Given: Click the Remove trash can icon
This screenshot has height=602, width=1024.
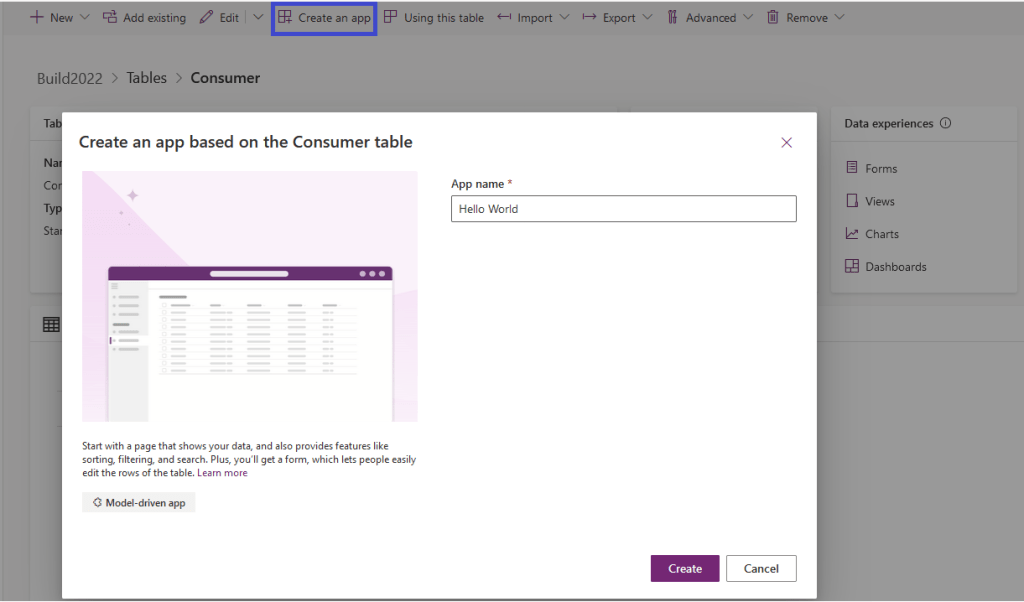Looking at the screenshot, I should click(x=773, y=18).
